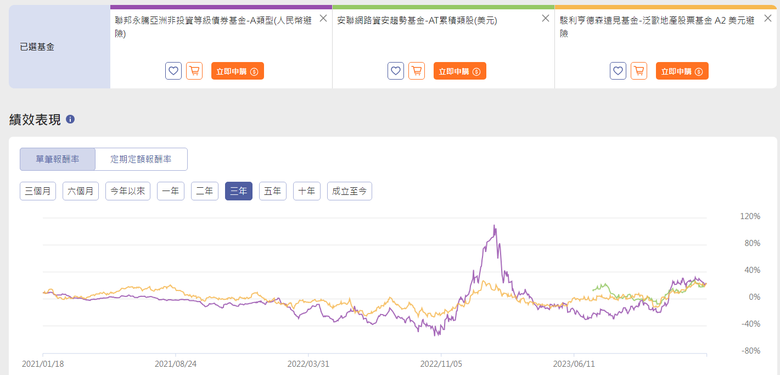Select 一年 period
Image resolution: width=780 pixels, height=375 pixels.
coord(171,191)
